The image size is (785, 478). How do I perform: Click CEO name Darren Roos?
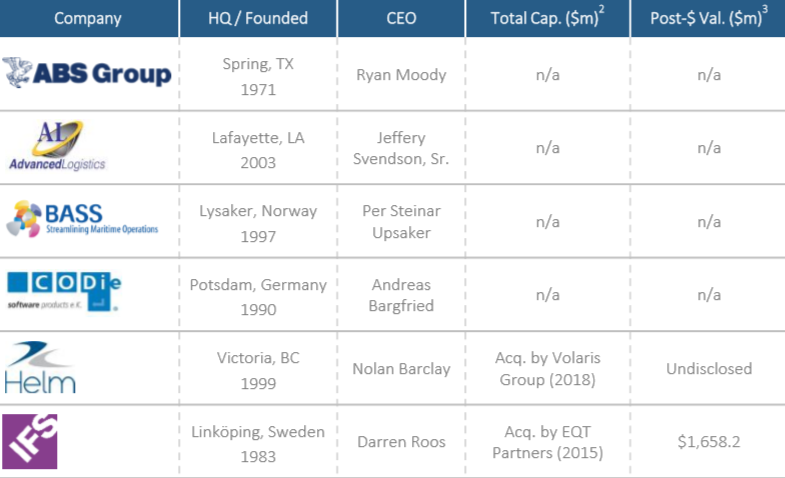tap(401, 442)
